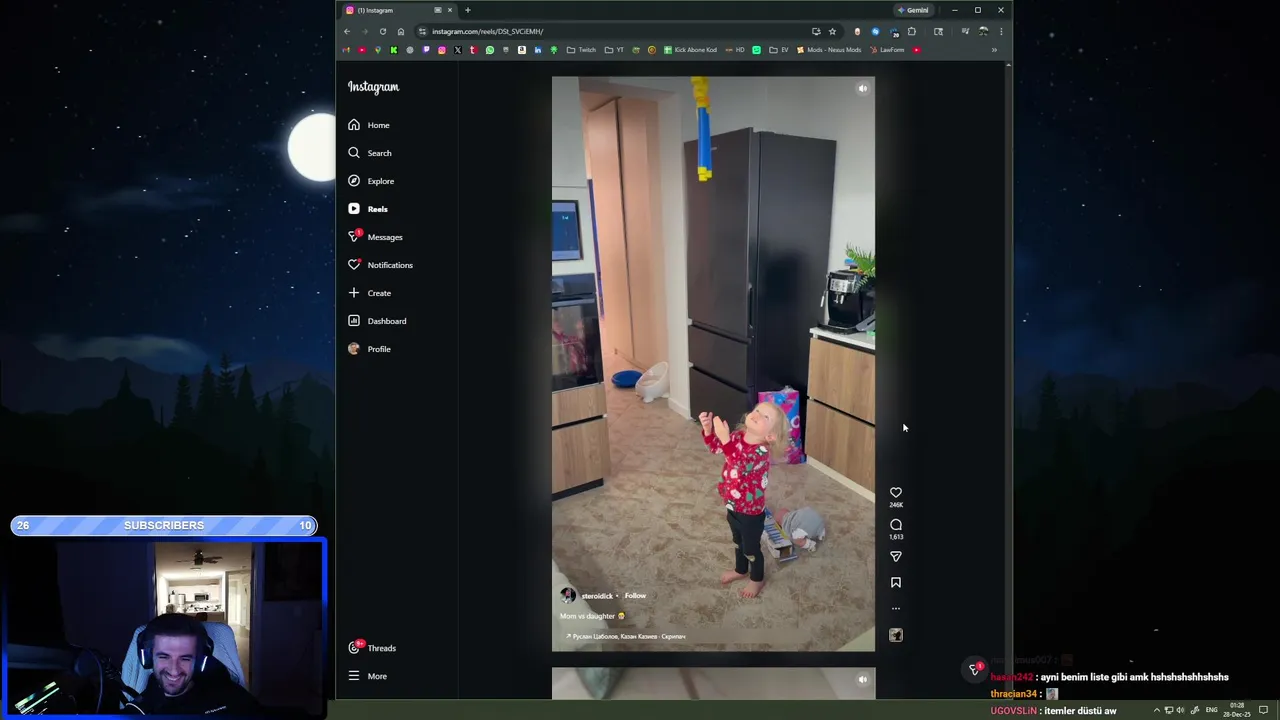Open steroidick username link on reel
1280x720 pixels.
click(597, 596)
